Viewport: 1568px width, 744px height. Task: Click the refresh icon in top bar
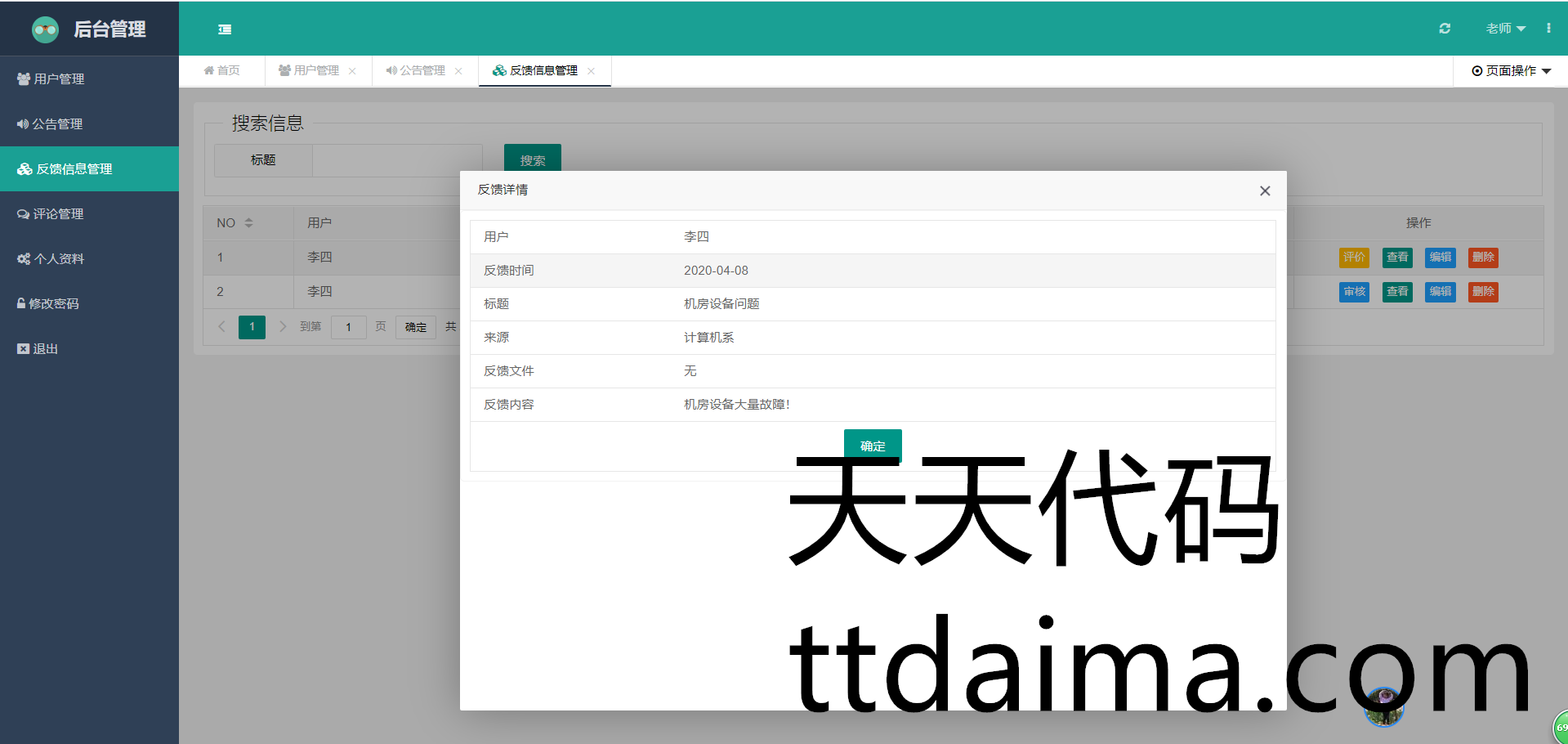coord(1445,29)
